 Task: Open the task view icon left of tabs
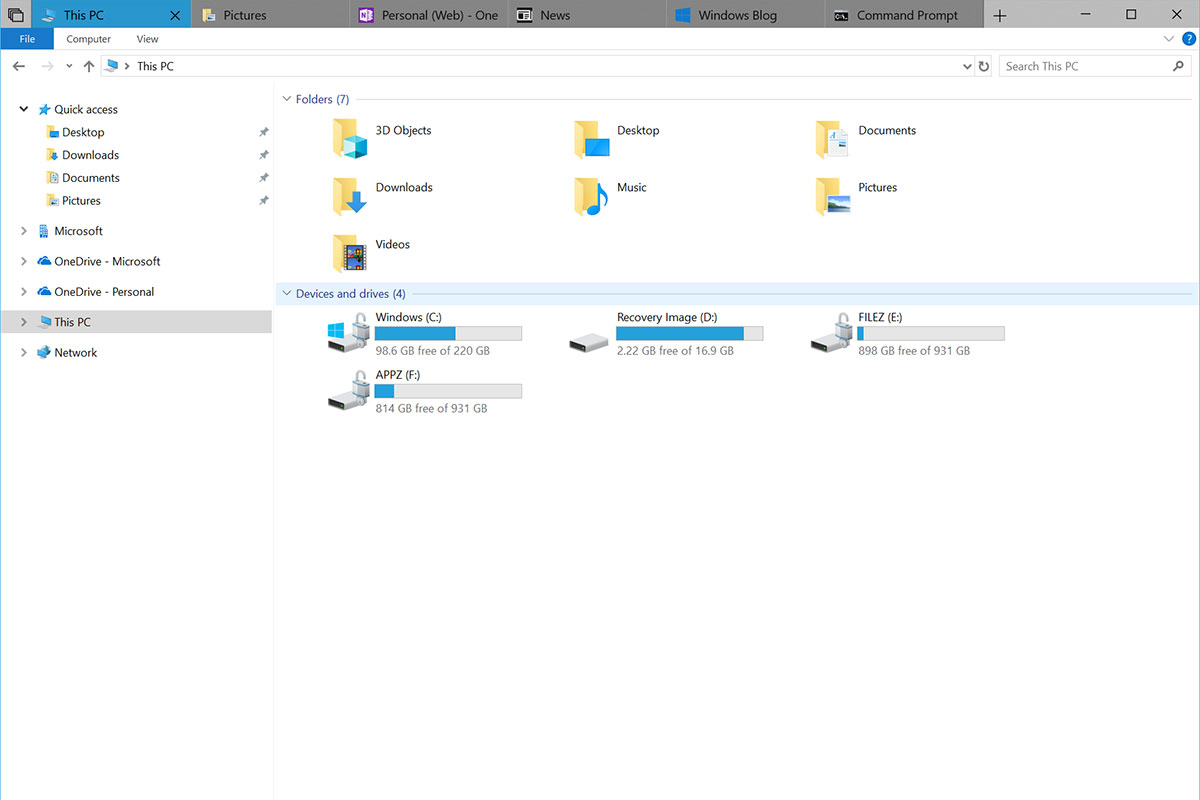tap(15, 15)
